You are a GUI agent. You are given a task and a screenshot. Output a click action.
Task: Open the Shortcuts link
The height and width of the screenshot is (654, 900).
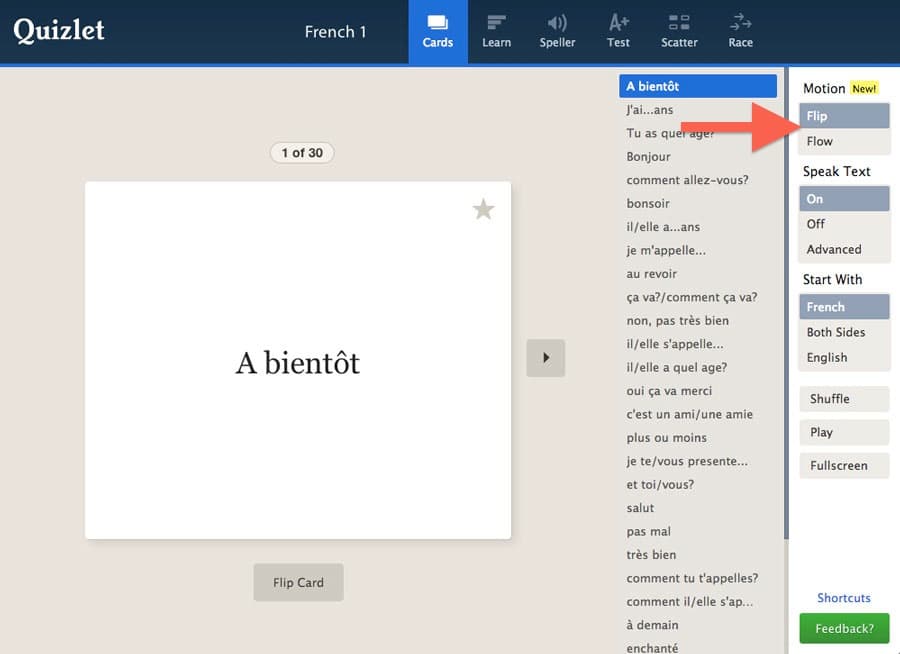[x=844, y=598]
